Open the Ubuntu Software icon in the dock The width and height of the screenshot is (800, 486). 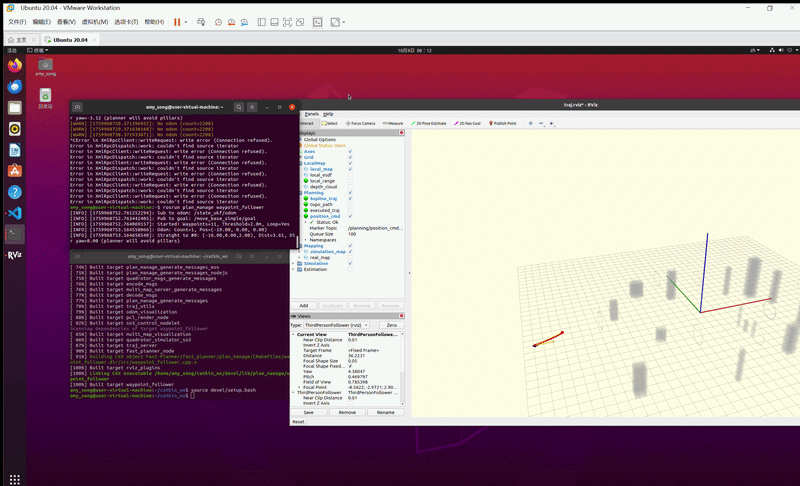click(x=15, y=171)
